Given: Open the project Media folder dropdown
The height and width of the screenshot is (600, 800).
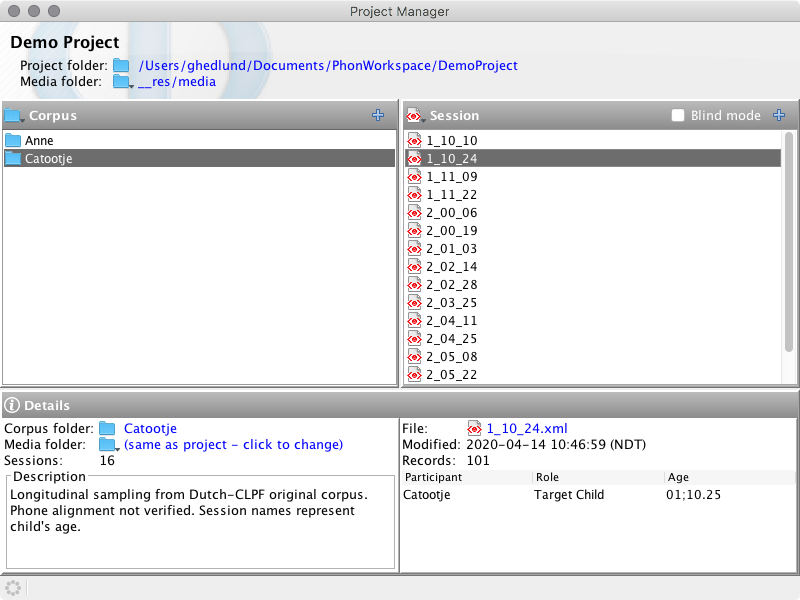Looking at the screenshot, I should tap(123, 82).
